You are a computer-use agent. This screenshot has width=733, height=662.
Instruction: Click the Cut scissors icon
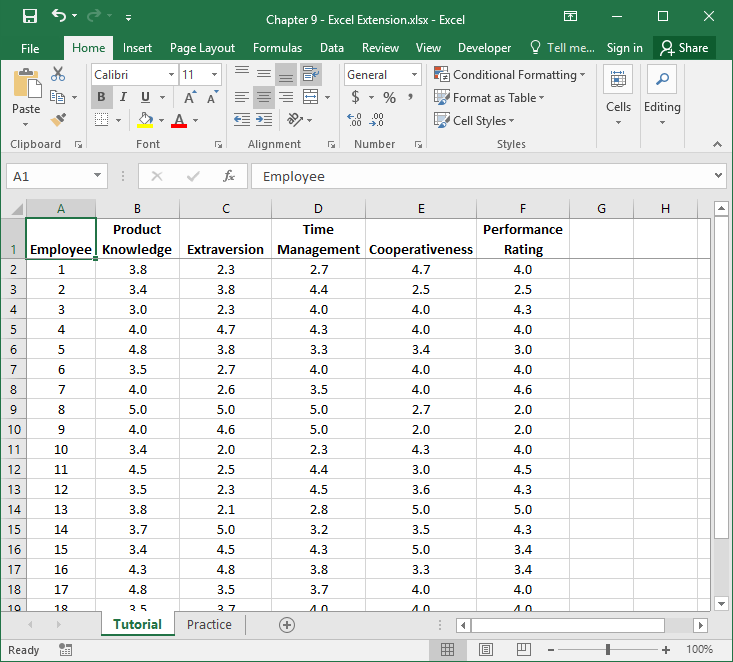pyautogui.click(x=57, y=75)
